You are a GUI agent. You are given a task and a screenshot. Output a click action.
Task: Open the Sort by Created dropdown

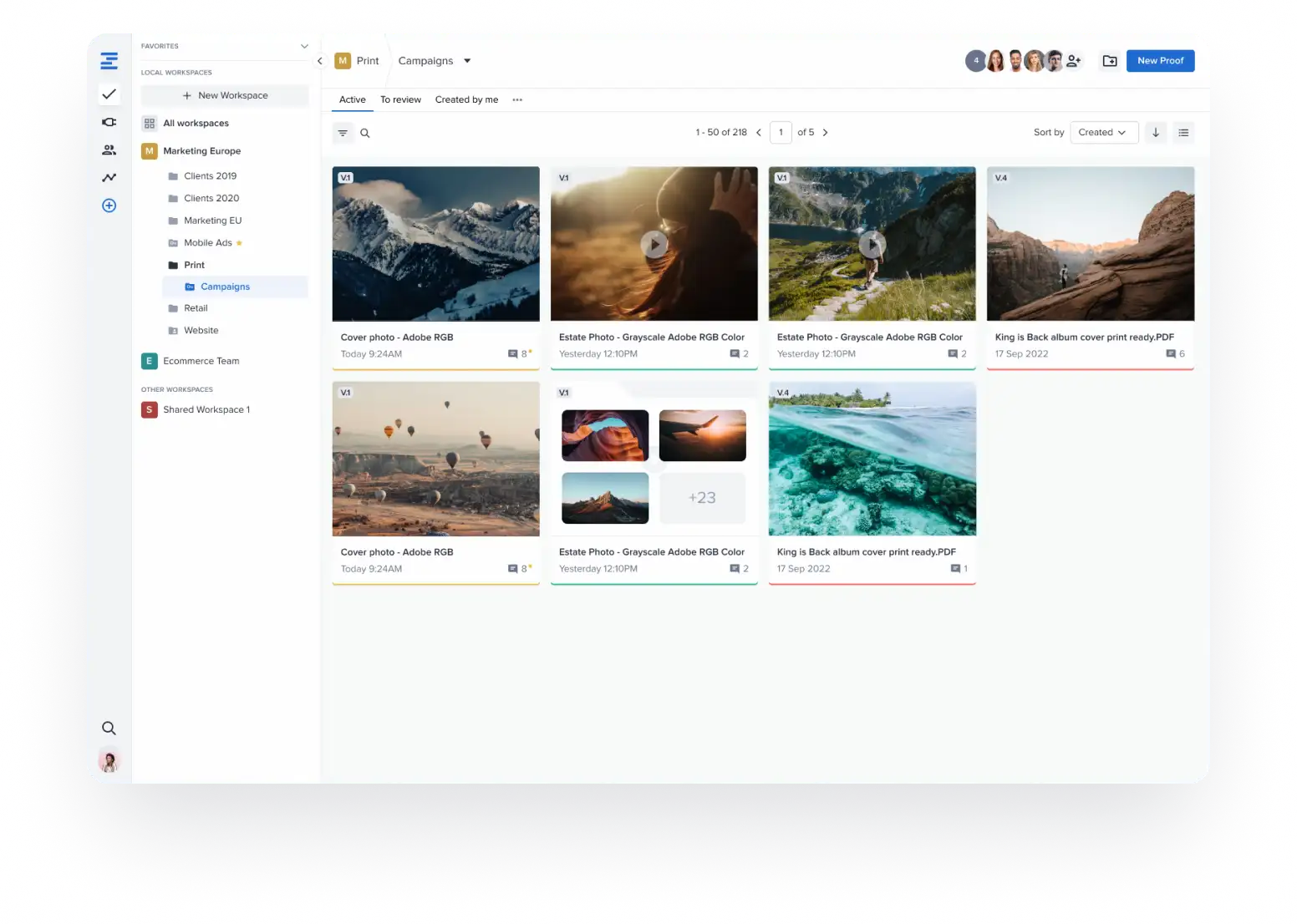(1103, 132)
